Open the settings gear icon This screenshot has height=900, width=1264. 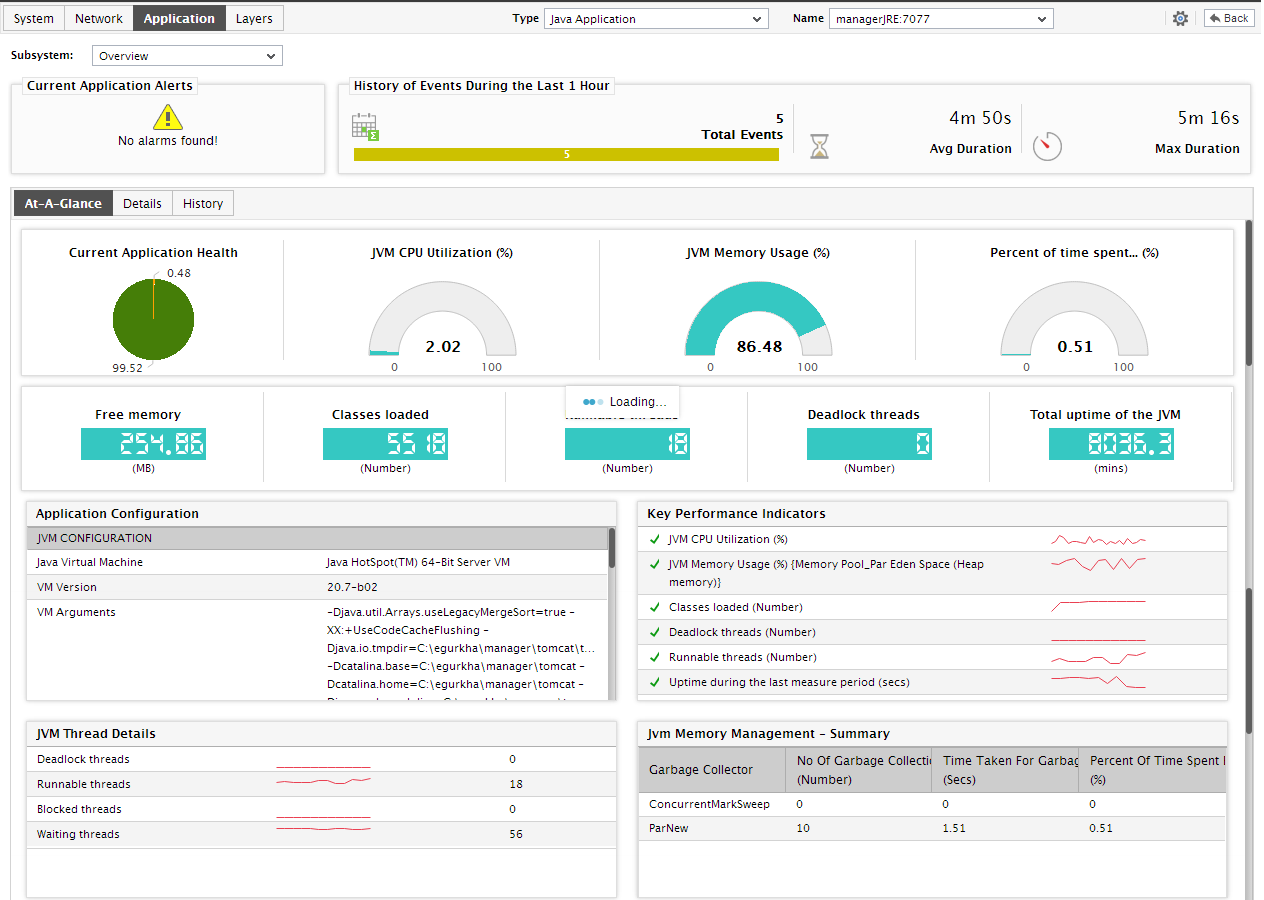pyautogui.click(x=1180, y=18)
